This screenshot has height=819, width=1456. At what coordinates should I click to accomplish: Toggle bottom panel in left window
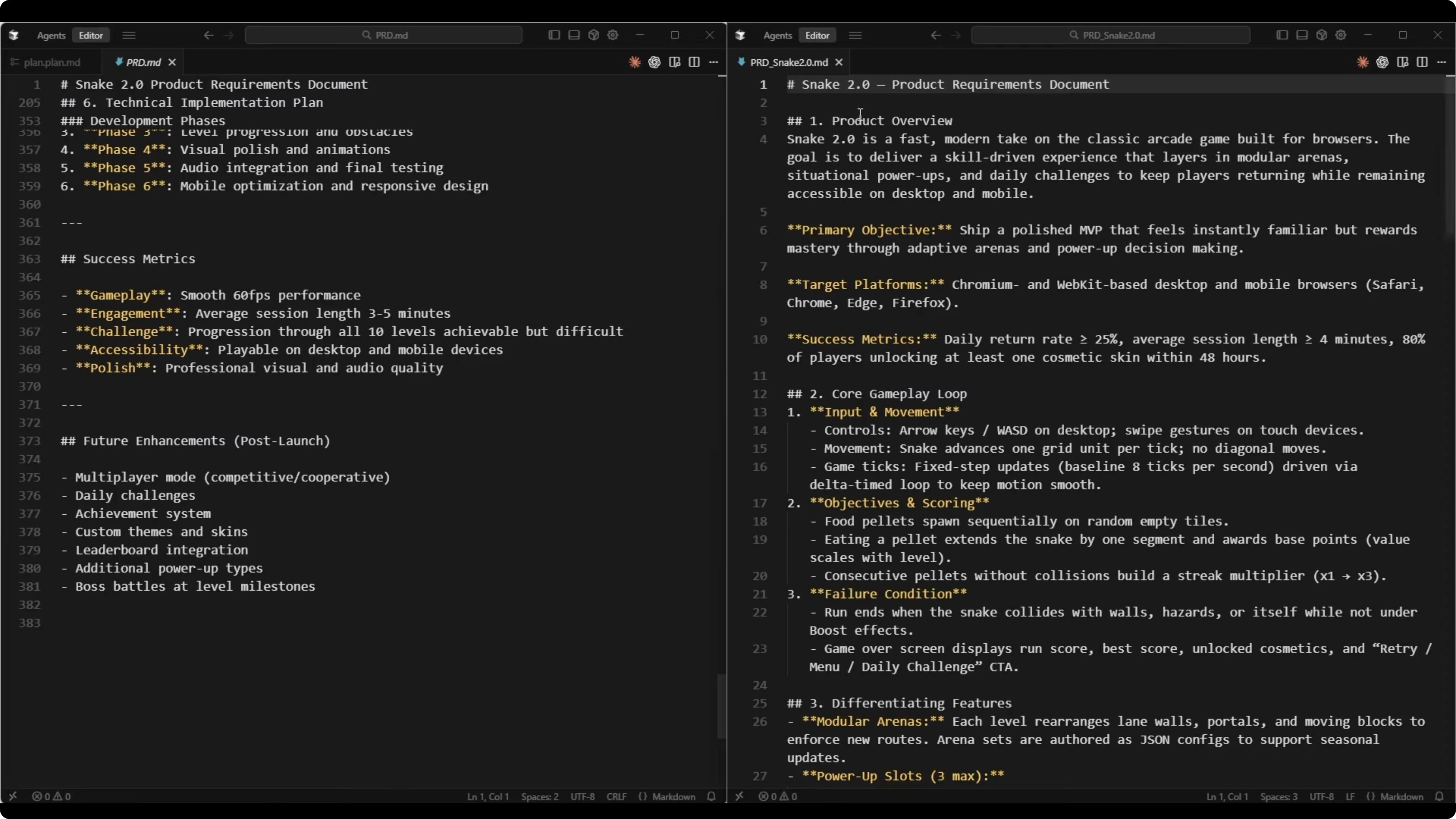click(574, 35)
